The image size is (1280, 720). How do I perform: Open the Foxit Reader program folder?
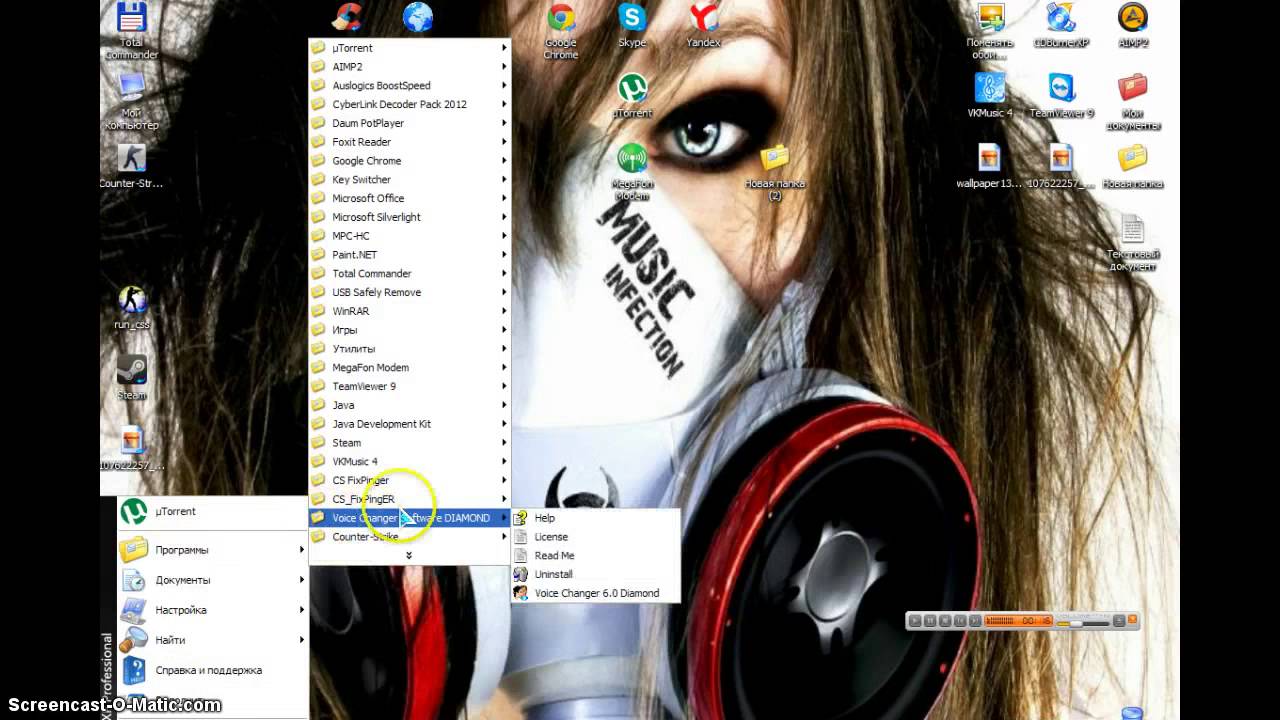point(409,142)
